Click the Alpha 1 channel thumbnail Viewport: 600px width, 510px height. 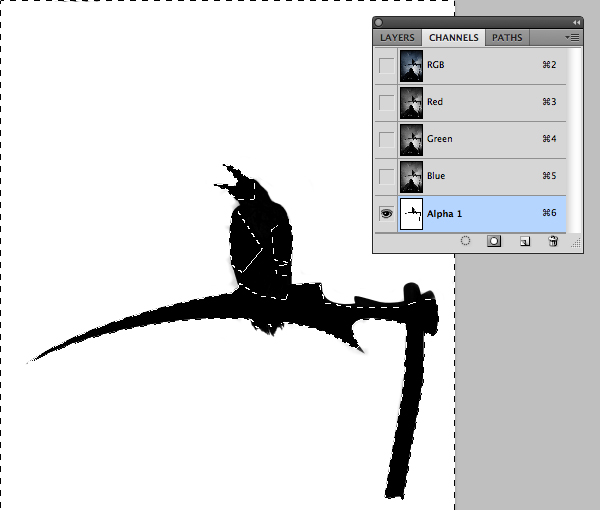(411, 213)
